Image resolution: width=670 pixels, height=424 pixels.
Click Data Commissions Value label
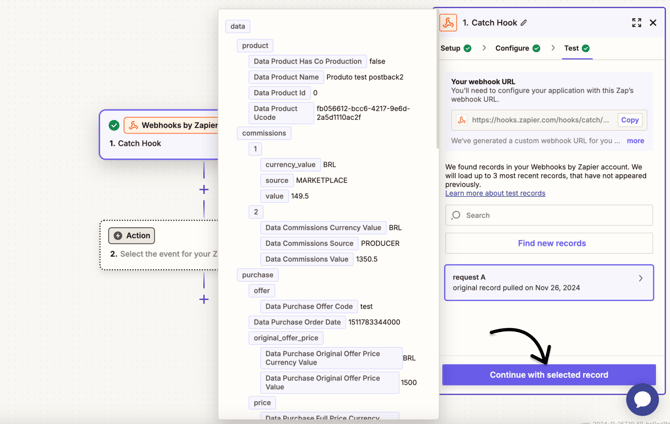[x=306, y=259]
